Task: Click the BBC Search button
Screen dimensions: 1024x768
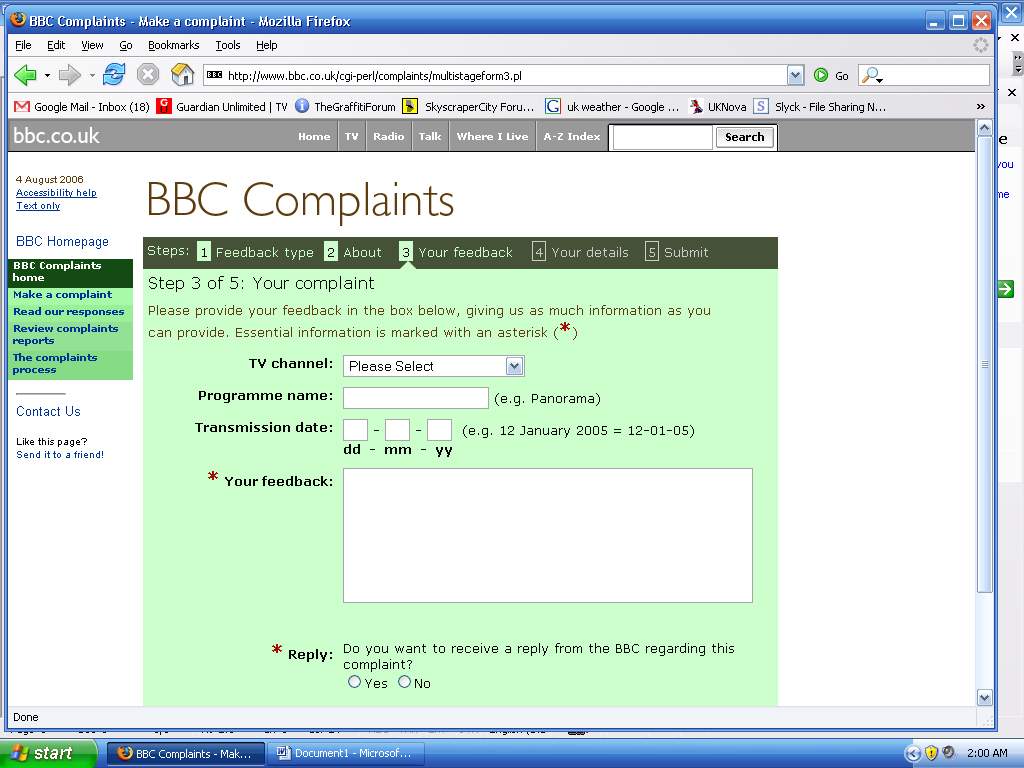Action: [x=744, y=137]
